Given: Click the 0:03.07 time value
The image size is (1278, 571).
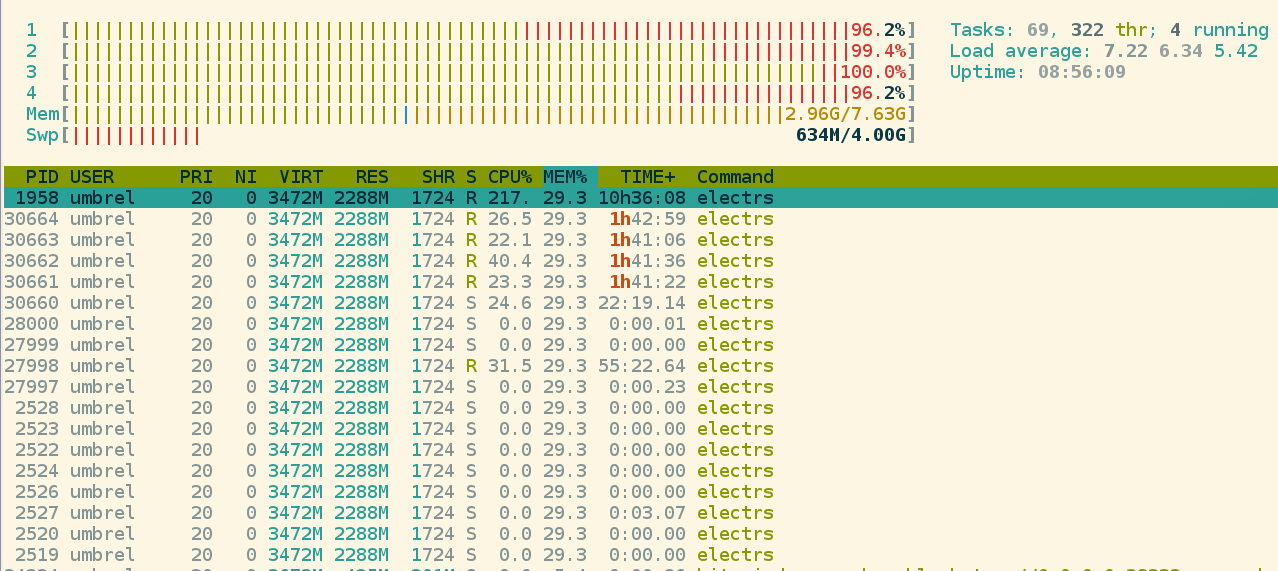Looking at the screenshot, I should (647, 513).
